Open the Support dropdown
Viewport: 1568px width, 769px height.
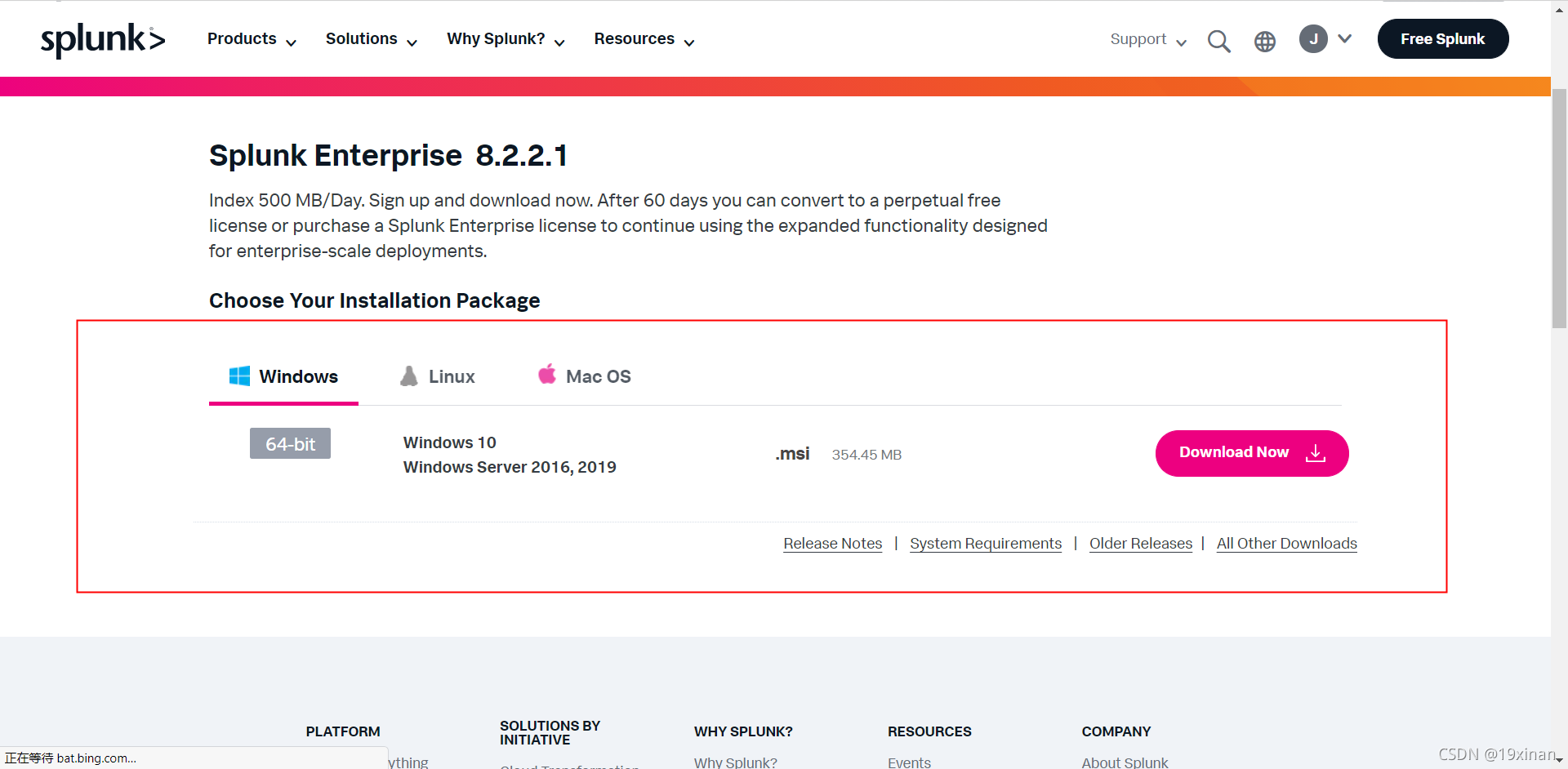1148,39
